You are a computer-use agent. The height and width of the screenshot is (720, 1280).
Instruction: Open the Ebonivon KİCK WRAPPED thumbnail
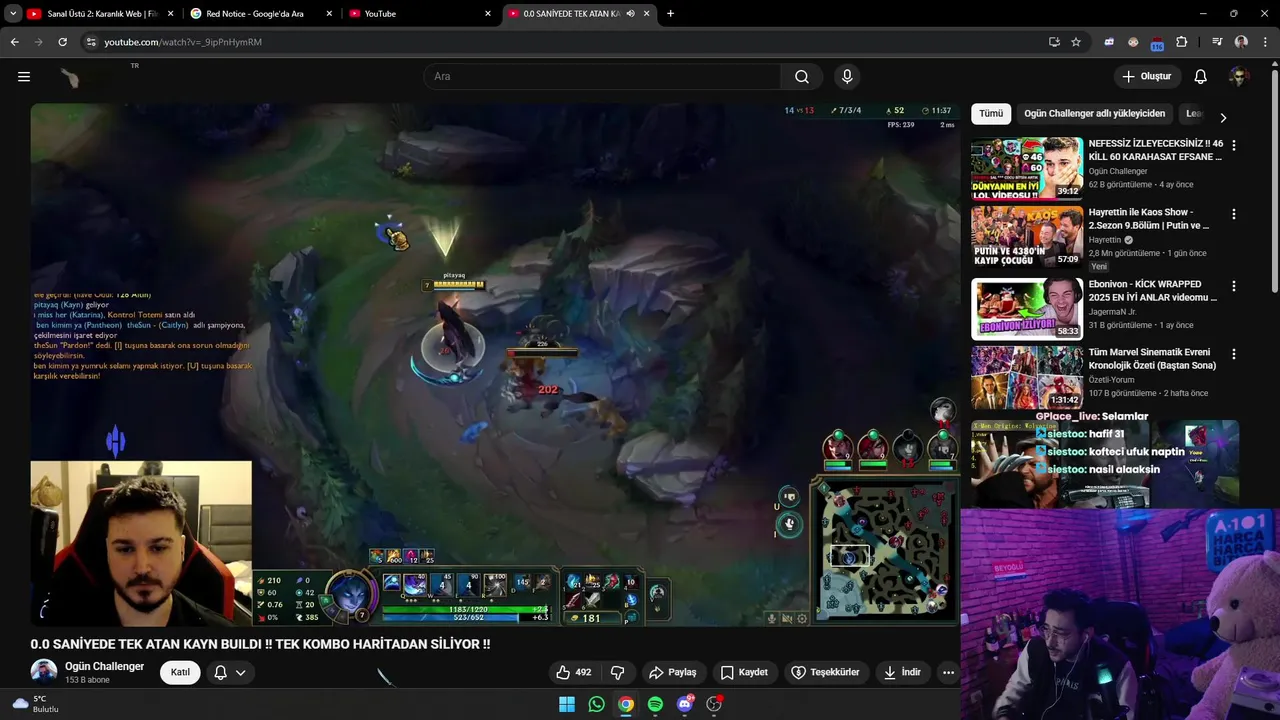(x=1027, y=309)
